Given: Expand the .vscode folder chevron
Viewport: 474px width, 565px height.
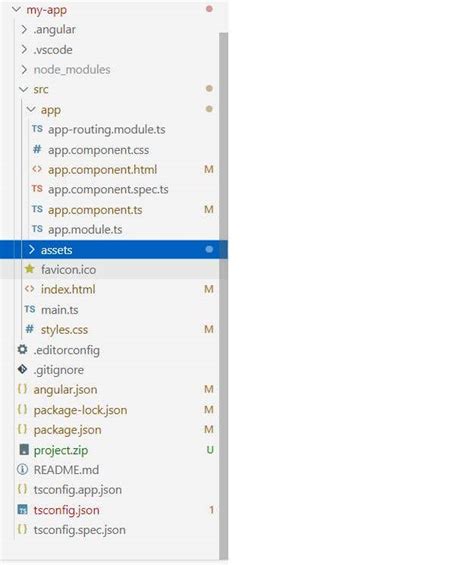Looking at the screenshot, I should coord(24,49).
